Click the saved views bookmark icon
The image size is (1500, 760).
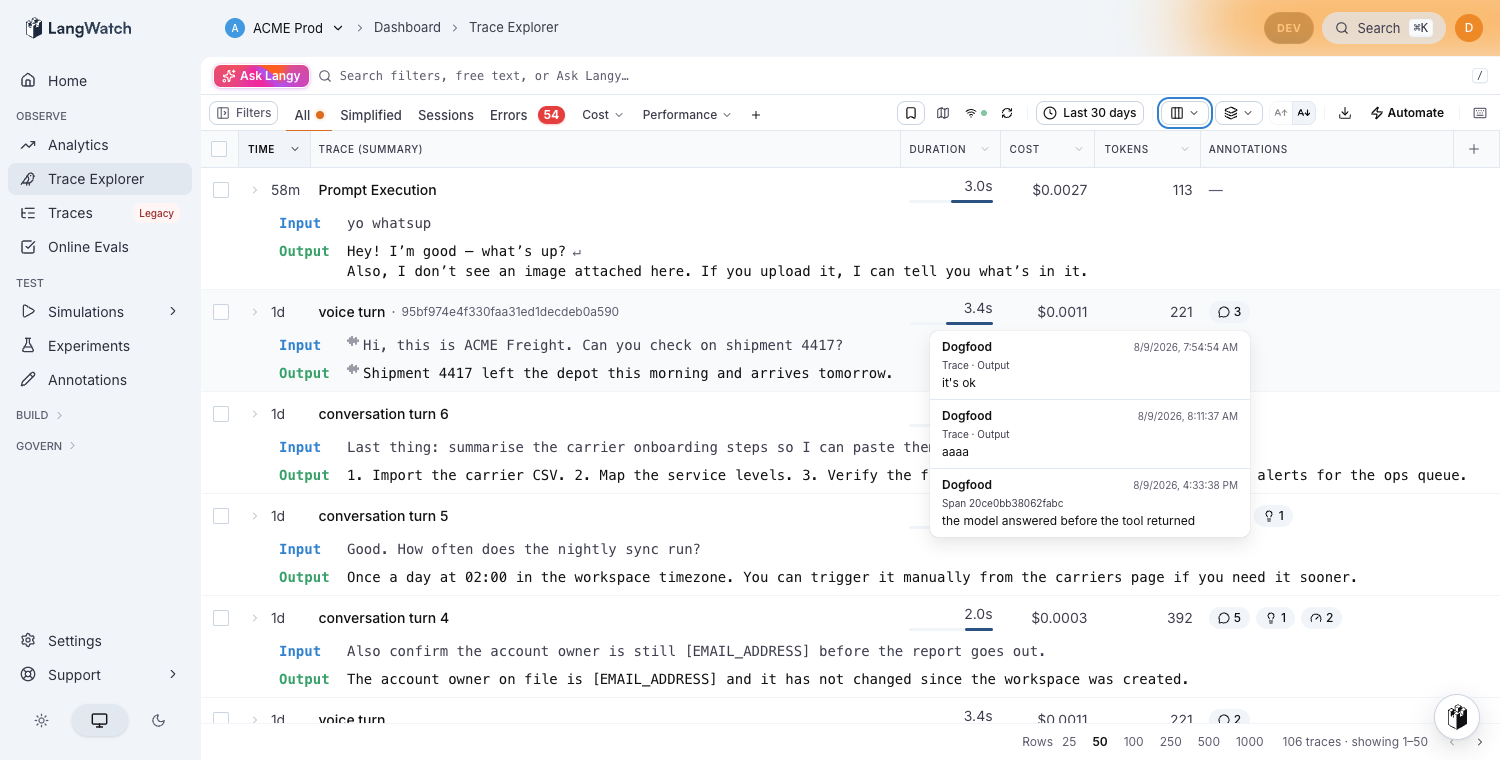911,113
